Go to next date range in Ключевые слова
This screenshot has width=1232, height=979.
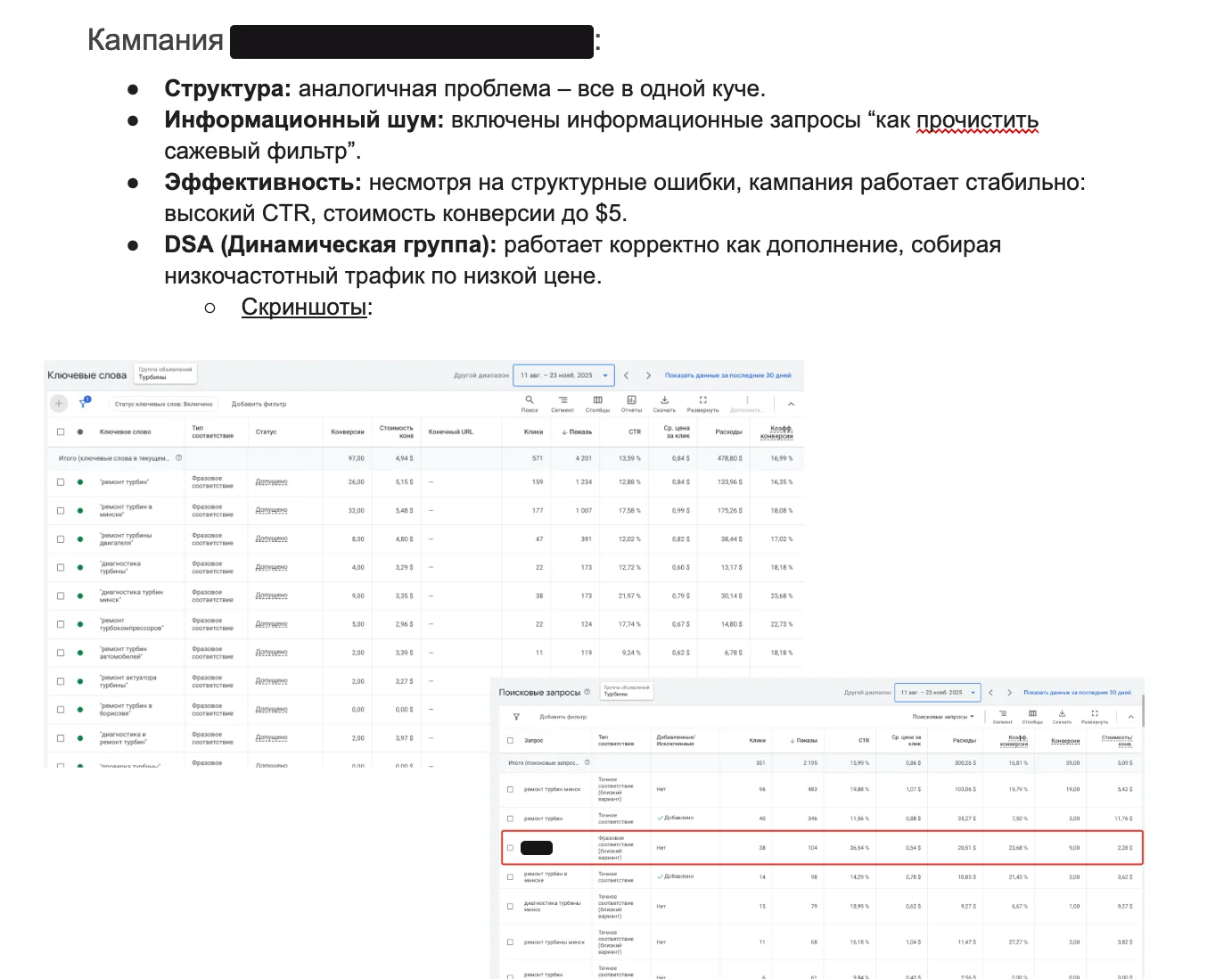[x=648, y=375]
